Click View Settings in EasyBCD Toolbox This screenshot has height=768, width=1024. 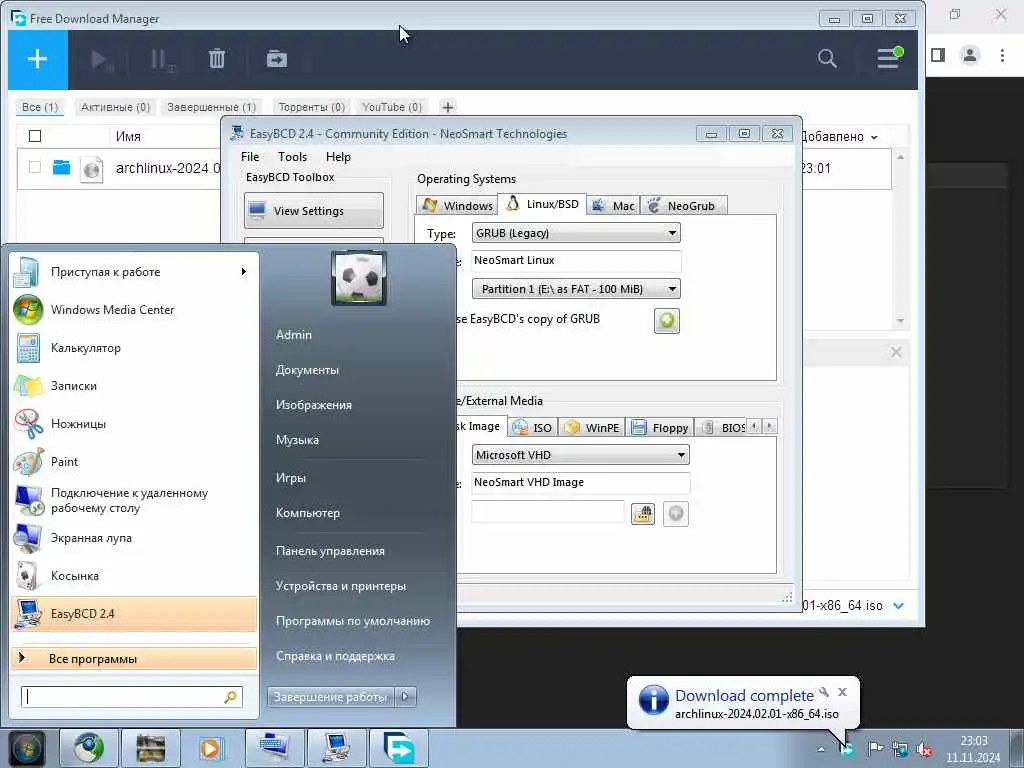[313, 211]
